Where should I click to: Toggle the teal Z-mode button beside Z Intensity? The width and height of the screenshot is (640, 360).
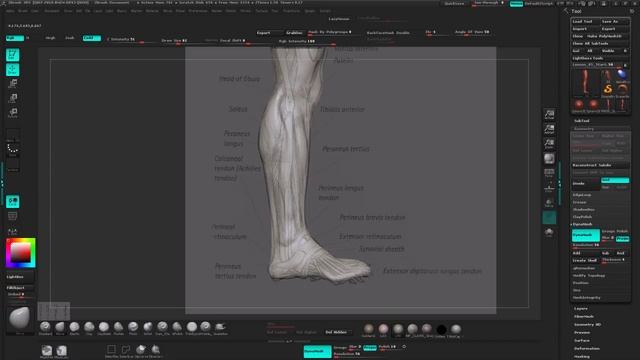(91, 38)
